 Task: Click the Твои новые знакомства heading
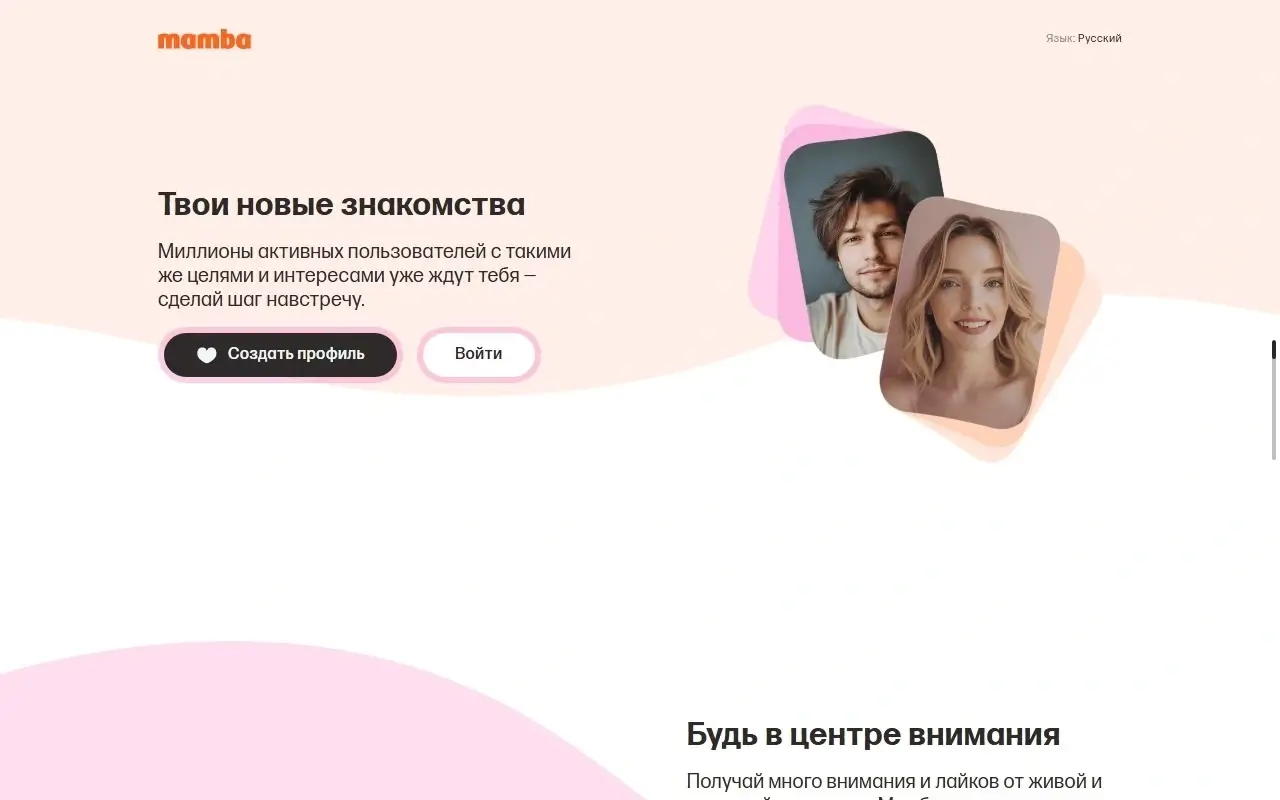tap(341, 205)
